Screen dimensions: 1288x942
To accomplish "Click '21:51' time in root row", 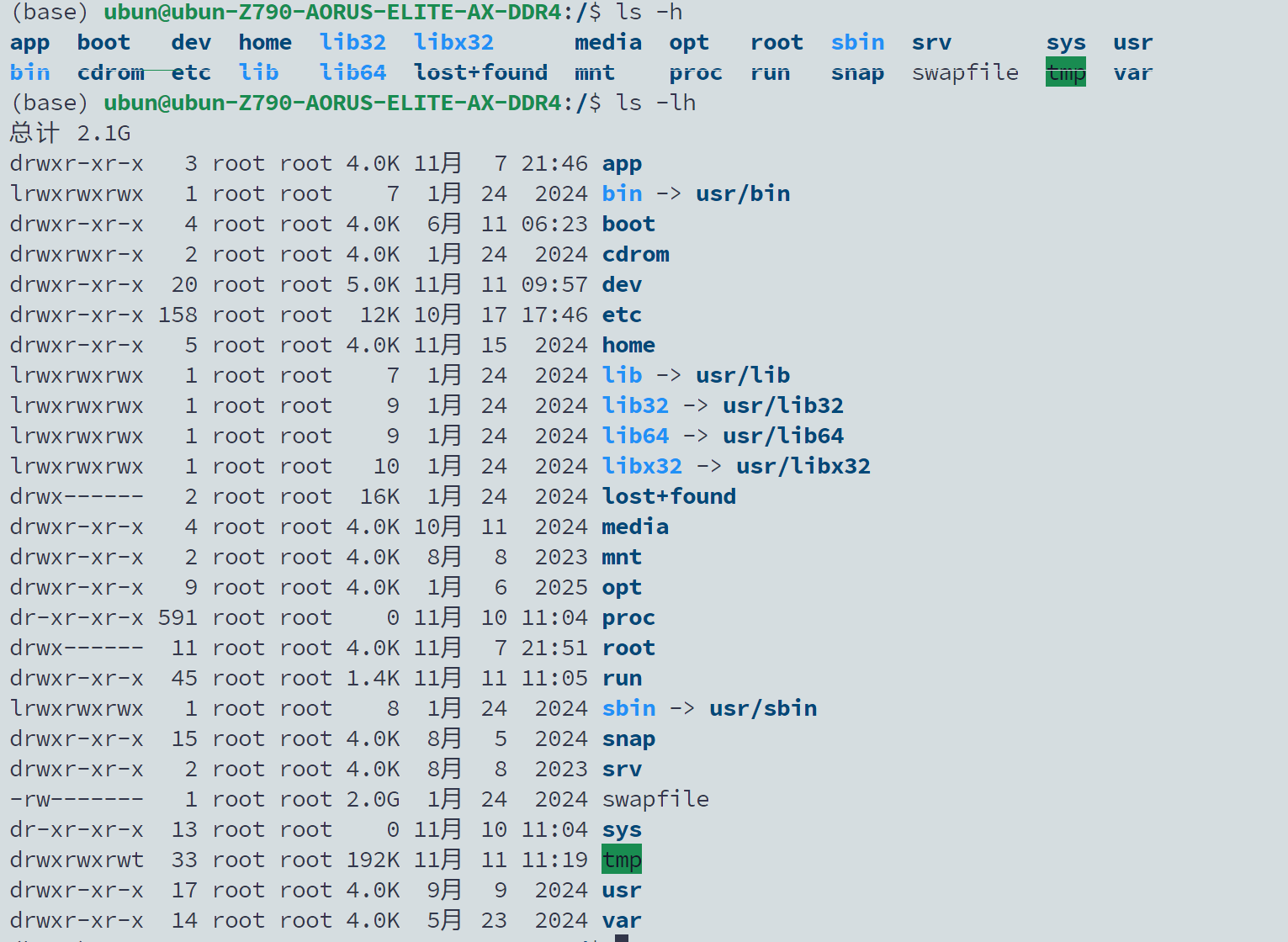I will coord(555,648).
